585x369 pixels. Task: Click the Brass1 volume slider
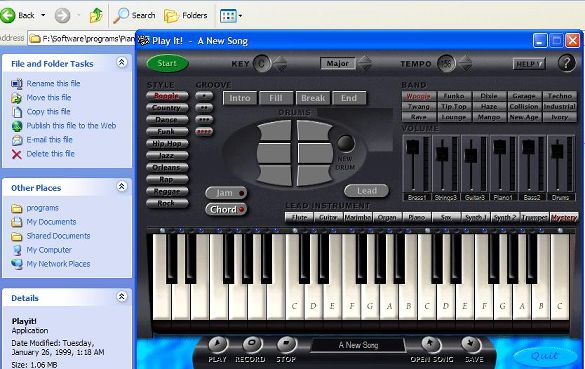tap(413, 147)
